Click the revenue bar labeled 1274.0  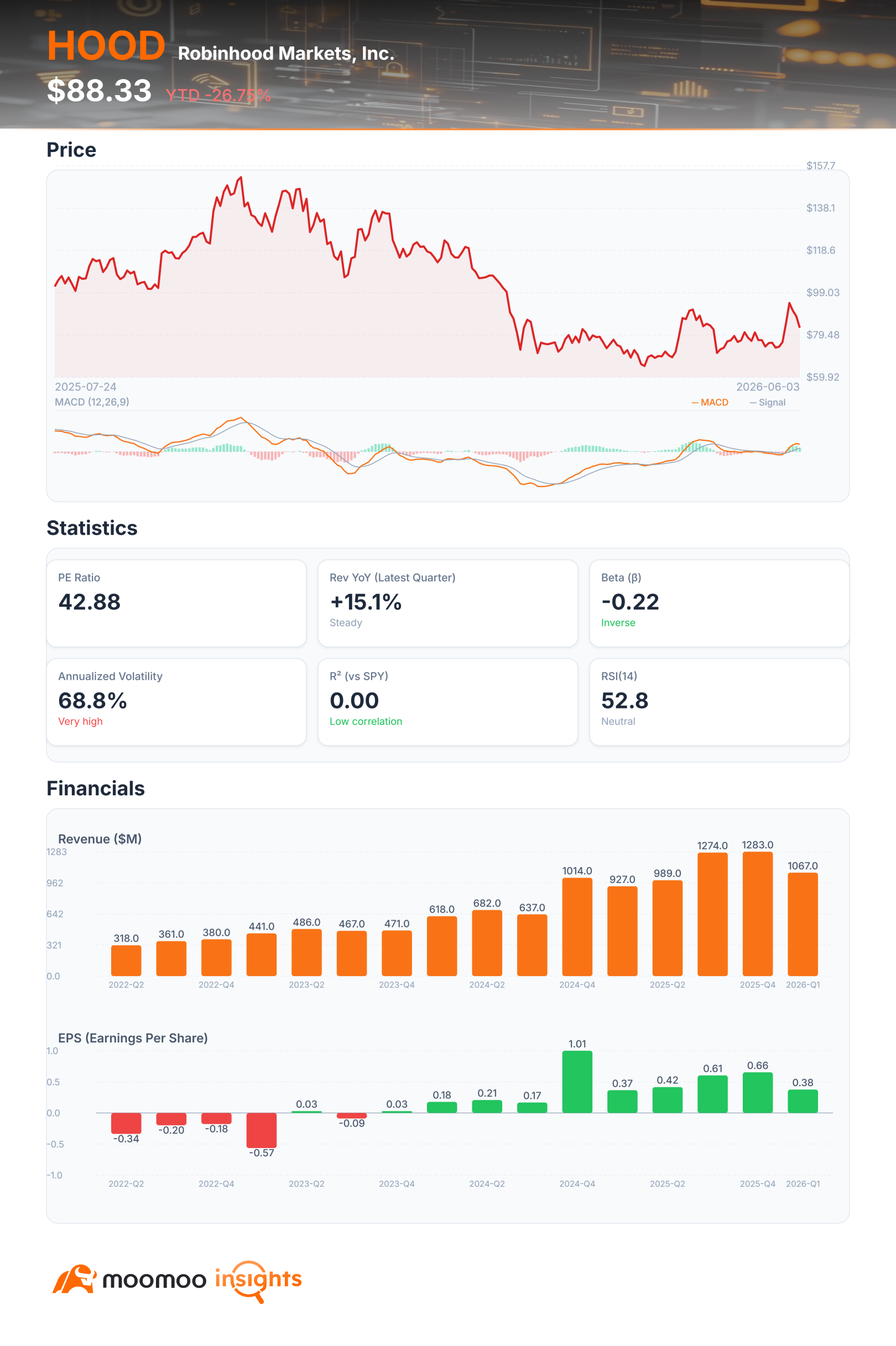712,914
